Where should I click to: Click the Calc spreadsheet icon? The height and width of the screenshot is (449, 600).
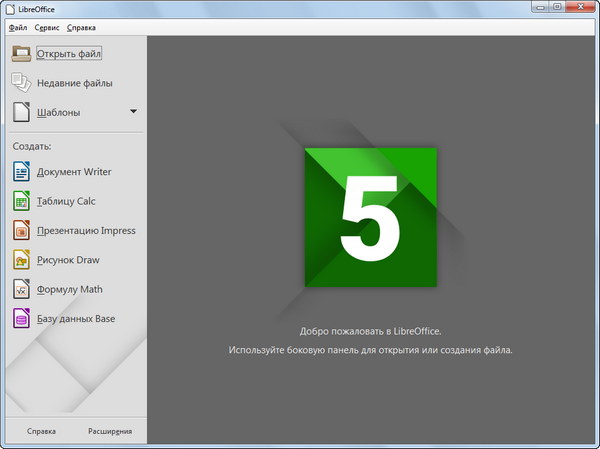click(22, 201)
